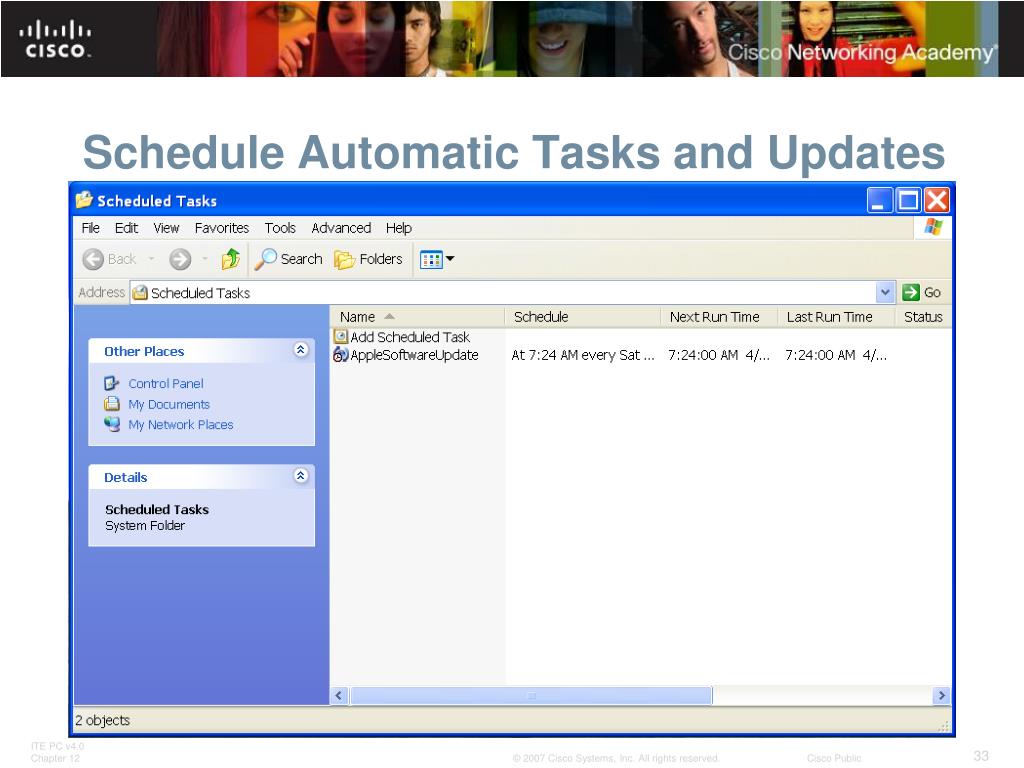The width and height of the screenshot is (1024, 768).
Task: Click the Up folder icon
Action: coord(231,260)
